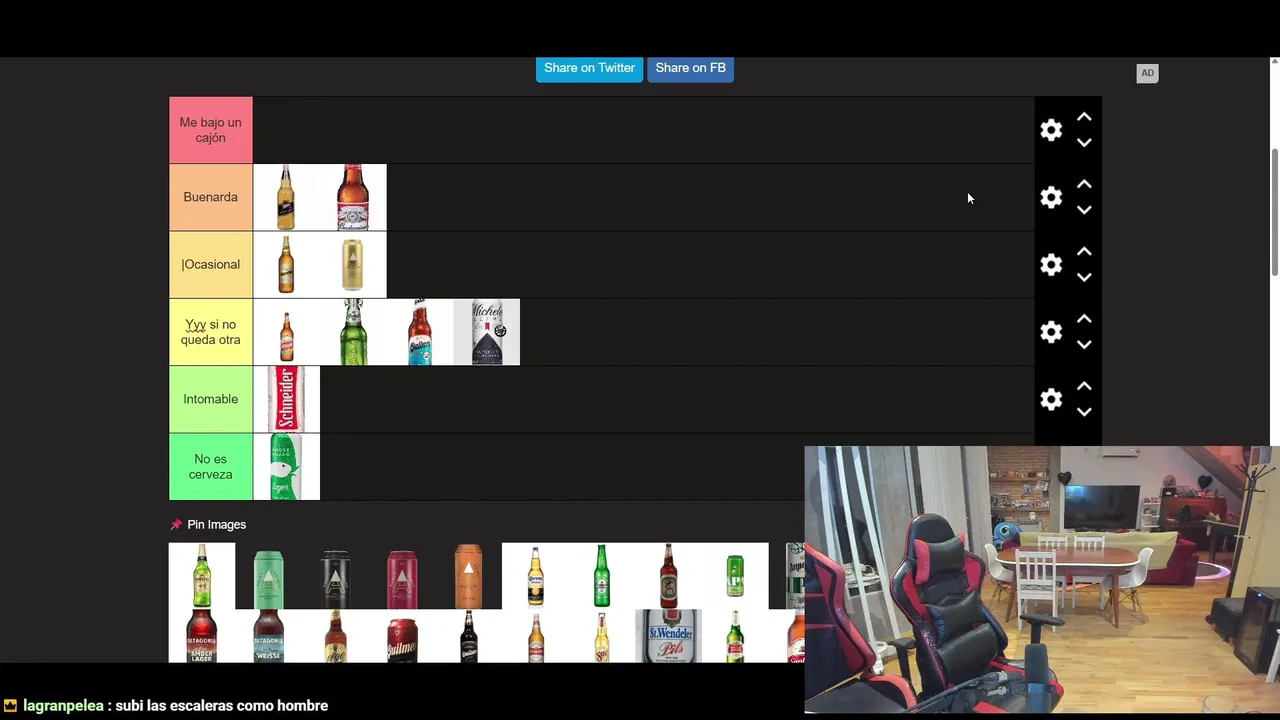Click the Share on Twitter button
This screenshot has height=720, width=1280.
(589, 68)
